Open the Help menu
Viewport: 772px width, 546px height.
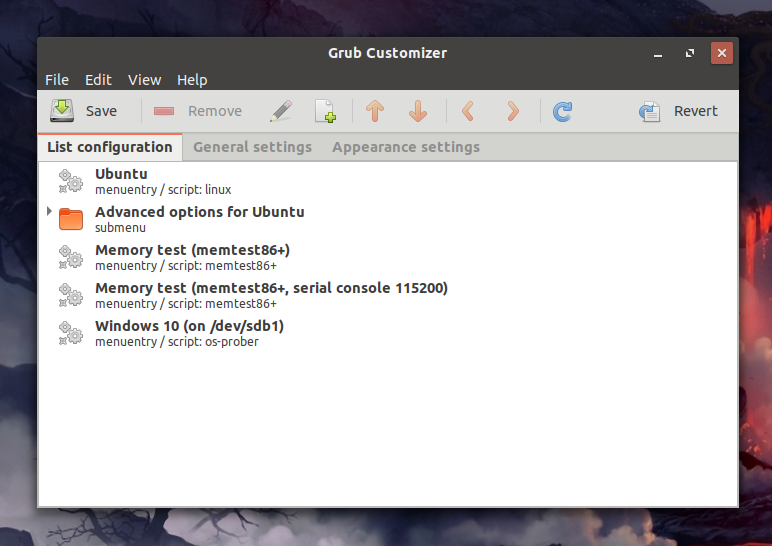point(192,80)
